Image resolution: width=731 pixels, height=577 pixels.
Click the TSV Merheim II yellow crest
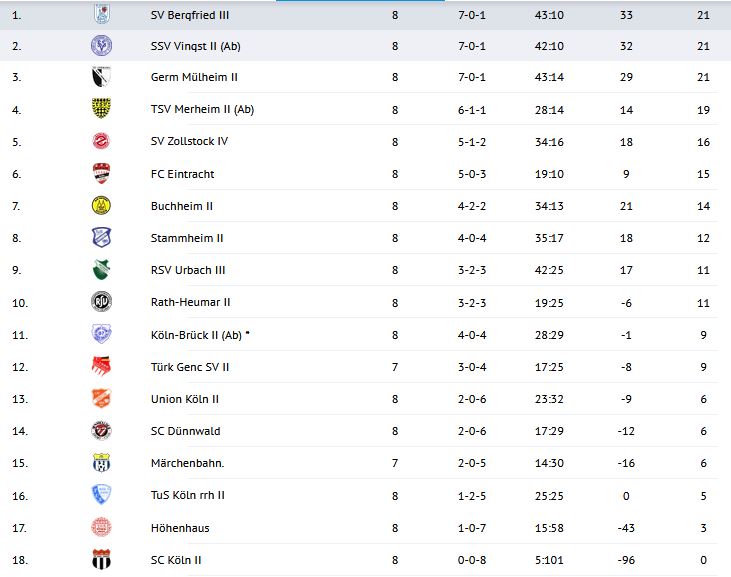(x=101, y=109)
